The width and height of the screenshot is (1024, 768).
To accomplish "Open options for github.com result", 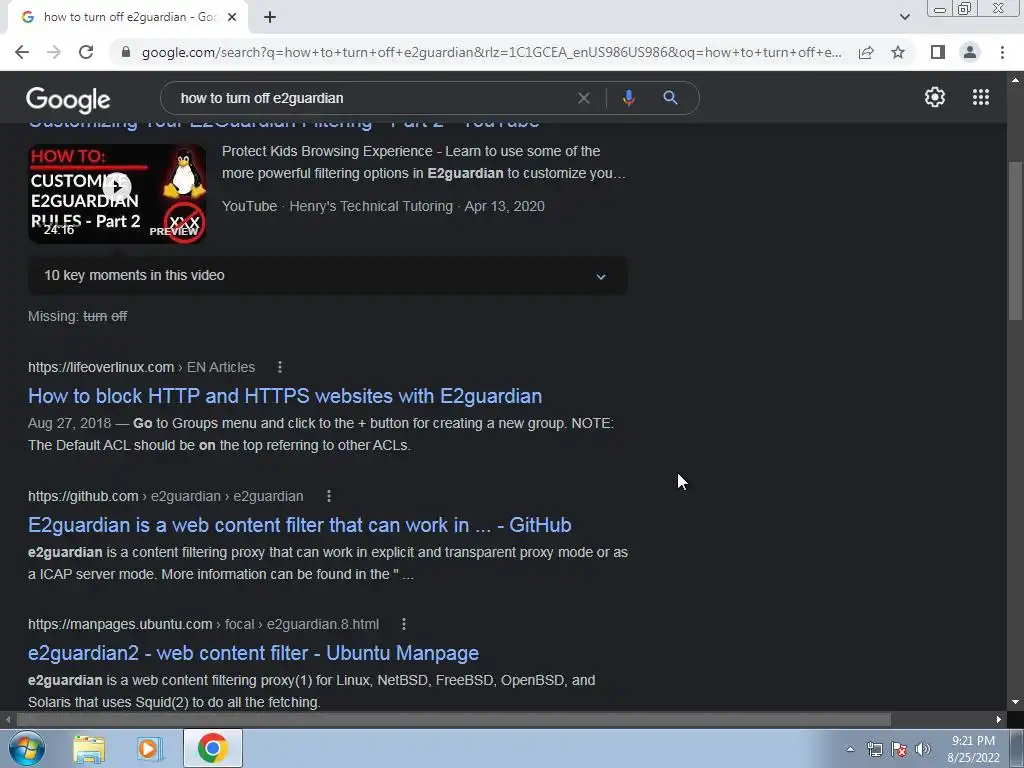I will point(328,496).
